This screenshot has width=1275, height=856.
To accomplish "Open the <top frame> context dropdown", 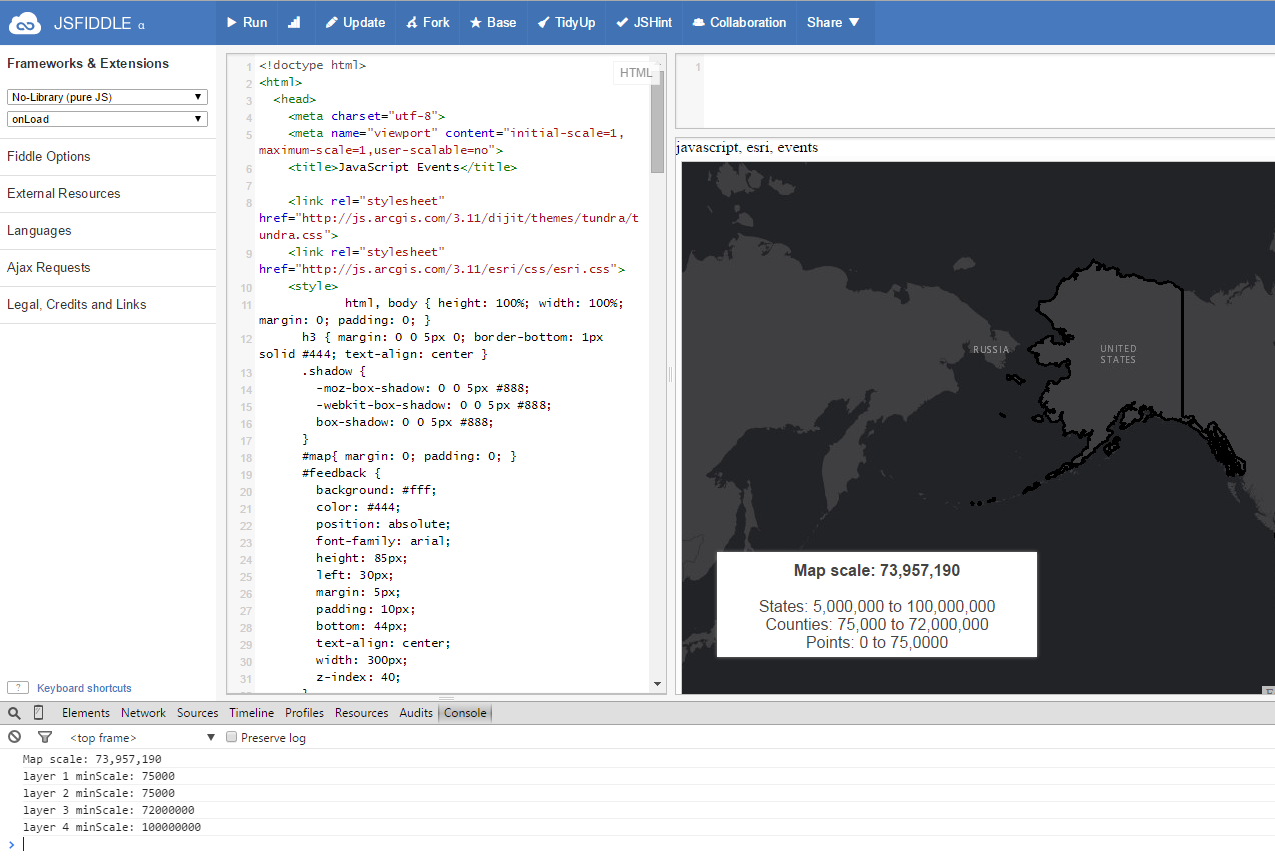I will pyautogui.click(x=142, y=738).
